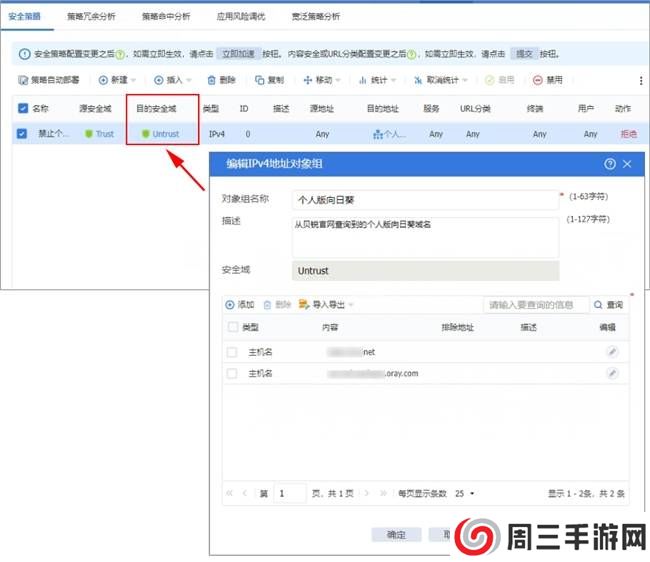Click the 删除 trash icon in the policy toolbar
Screen dimensions: 650x562
coord(212,80)
